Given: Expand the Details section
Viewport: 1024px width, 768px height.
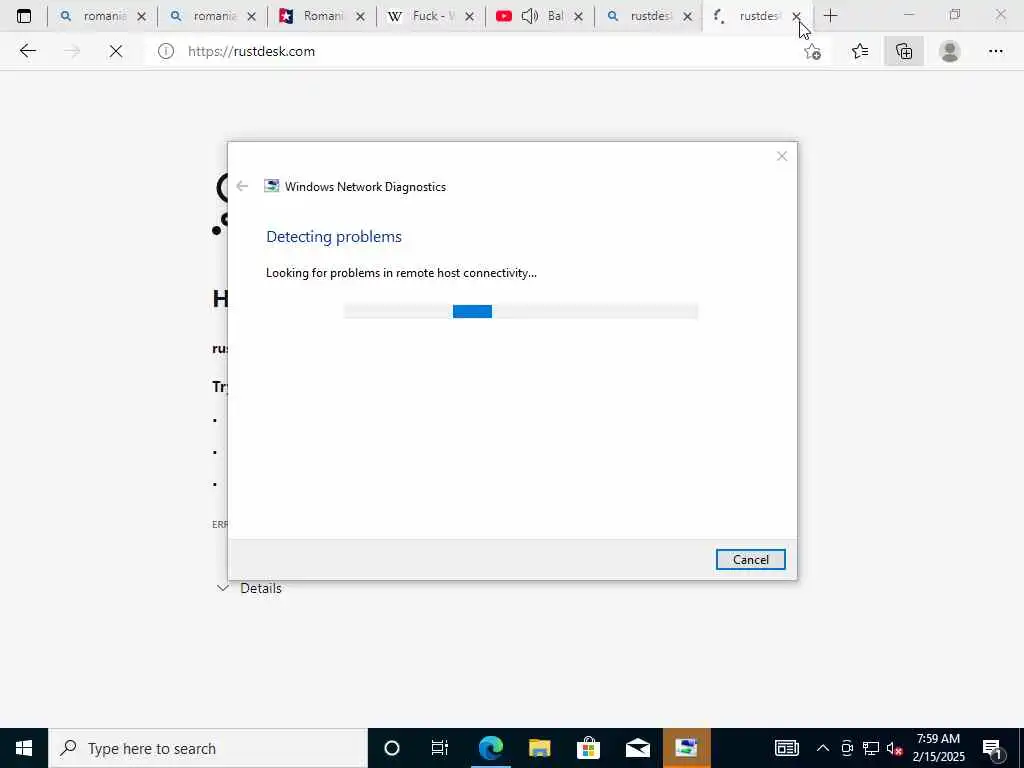Looking at the screenshot, I should [x=249, y=588].
